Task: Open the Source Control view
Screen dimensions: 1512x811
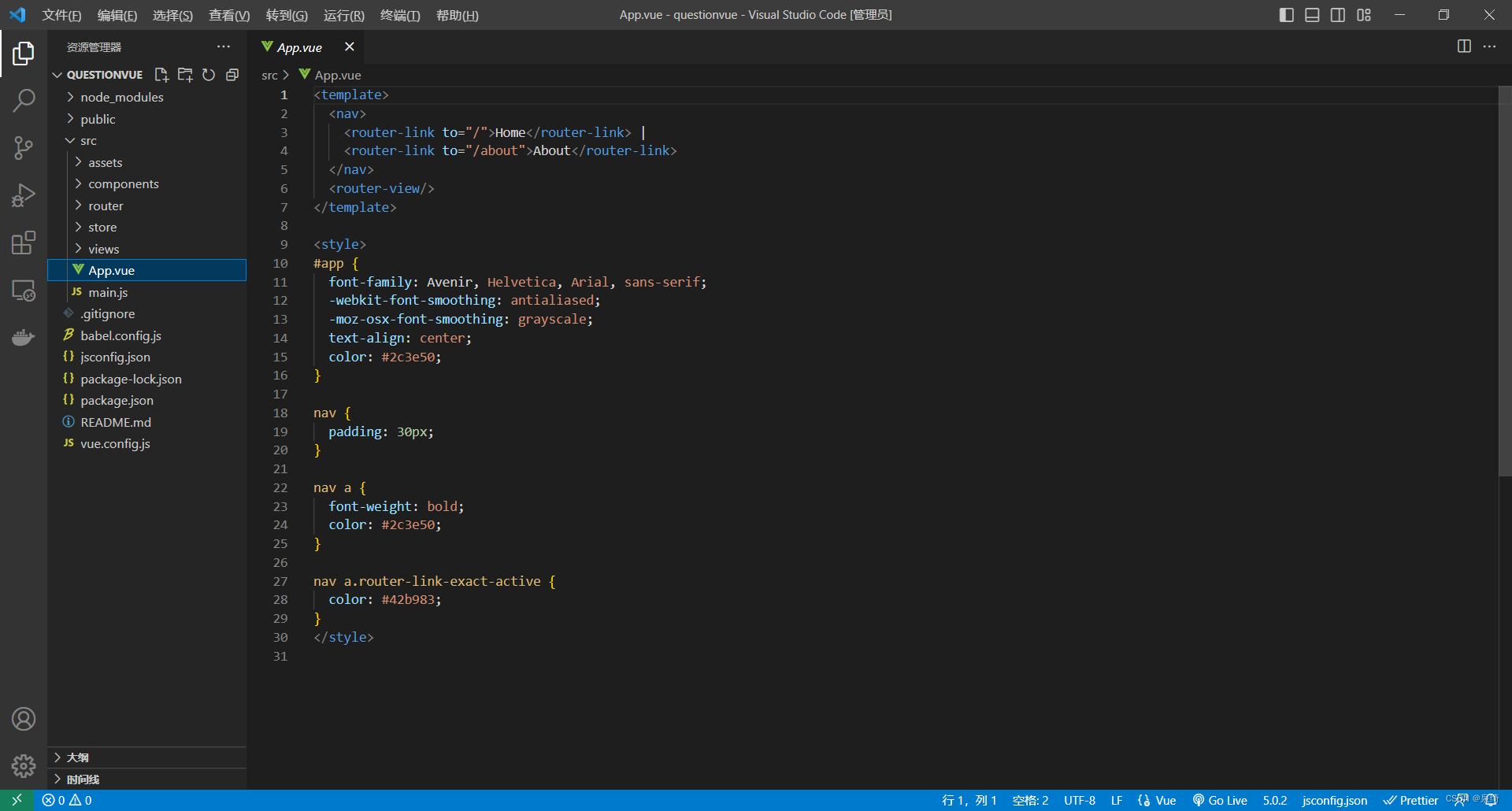Action: [x=24, y=148]
